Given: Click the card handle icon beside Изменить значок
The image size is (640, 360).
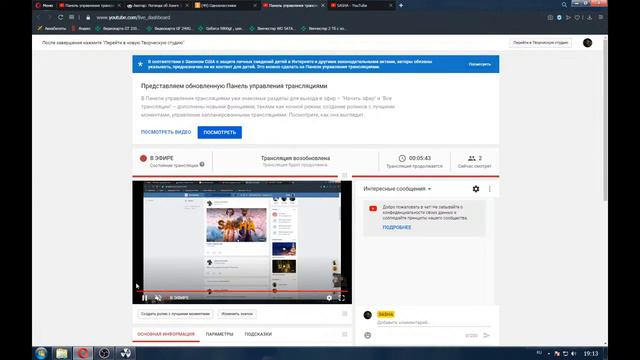Looking at the screenshot, I should 344,313.
